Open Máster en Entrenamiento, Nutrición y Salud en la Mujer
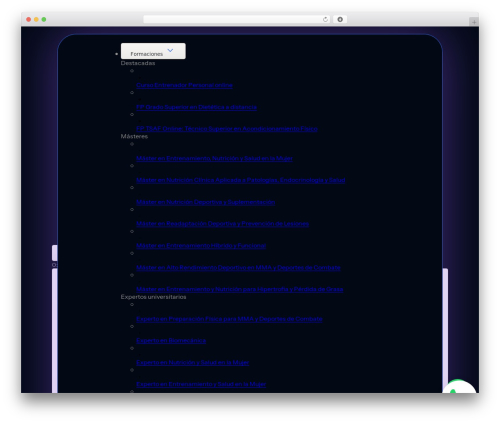This screenshot has width=500, height=423. point(214,158)
